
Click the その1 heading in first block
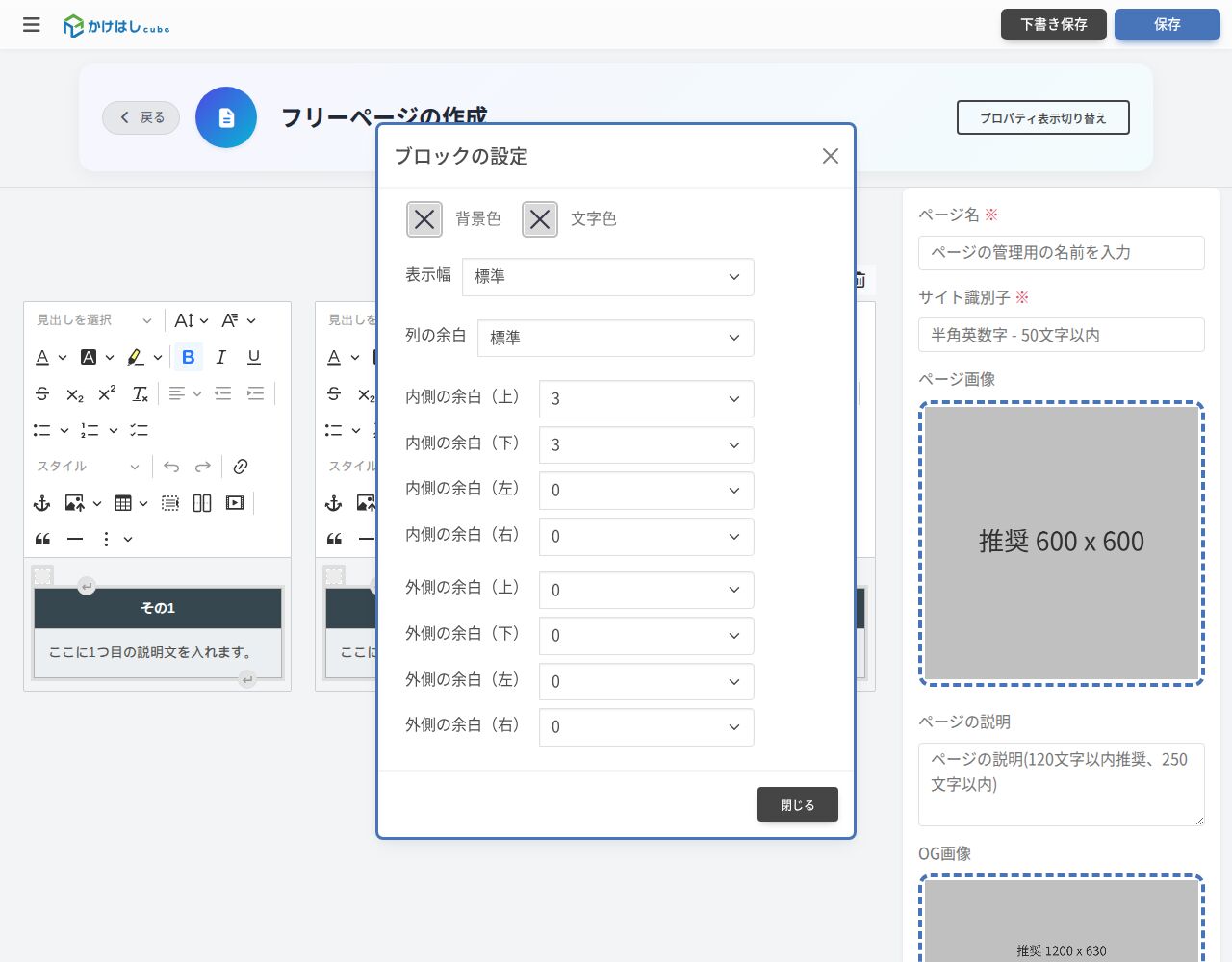158,608
